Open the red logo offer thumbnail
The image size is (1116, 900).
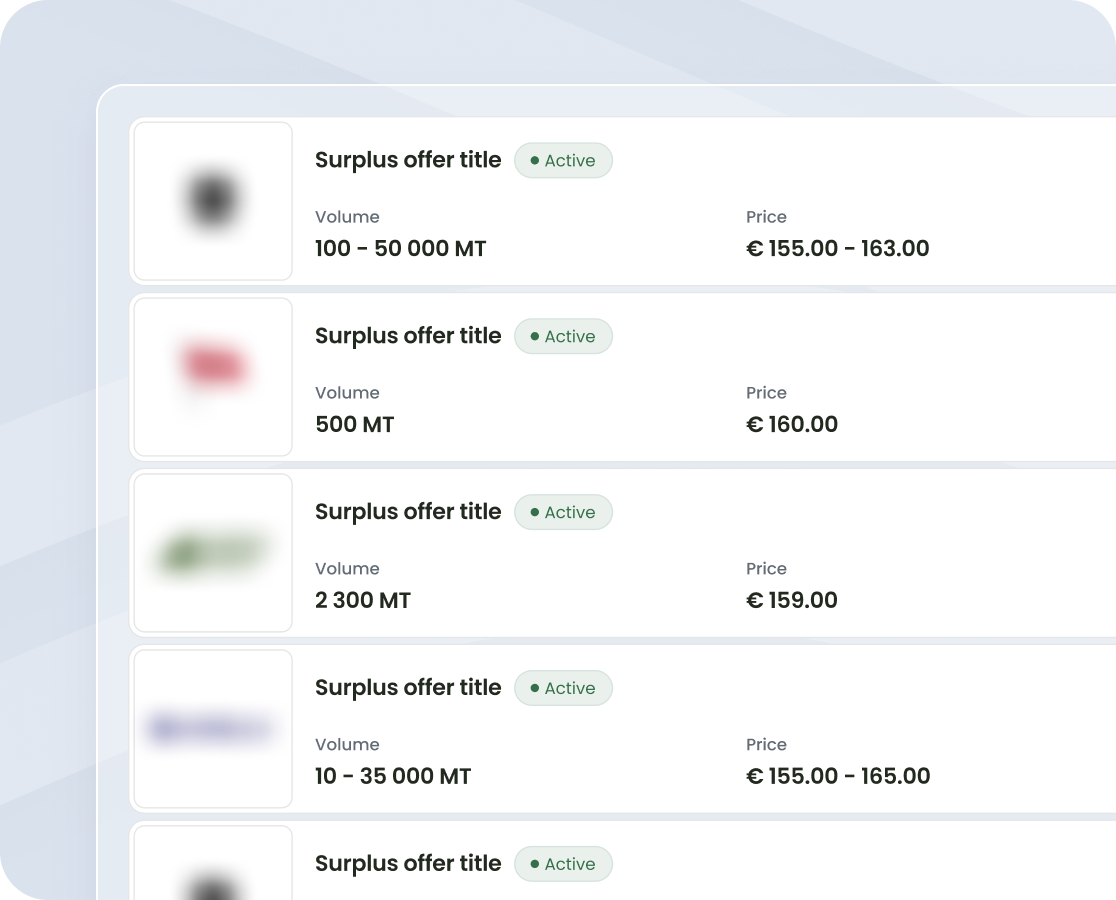213,377
